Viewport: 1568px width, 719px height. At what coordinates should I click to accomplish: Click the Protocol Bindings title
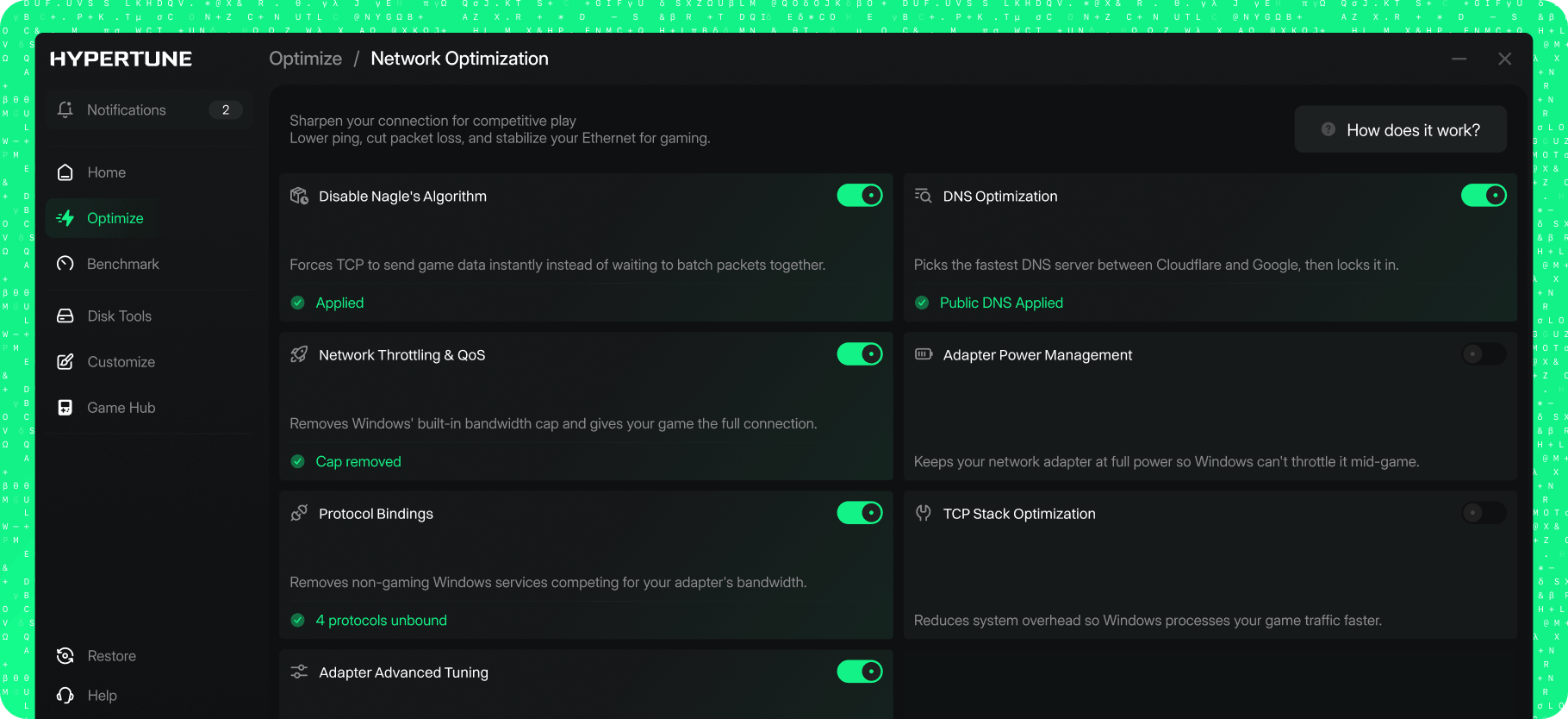click(376, 513)
